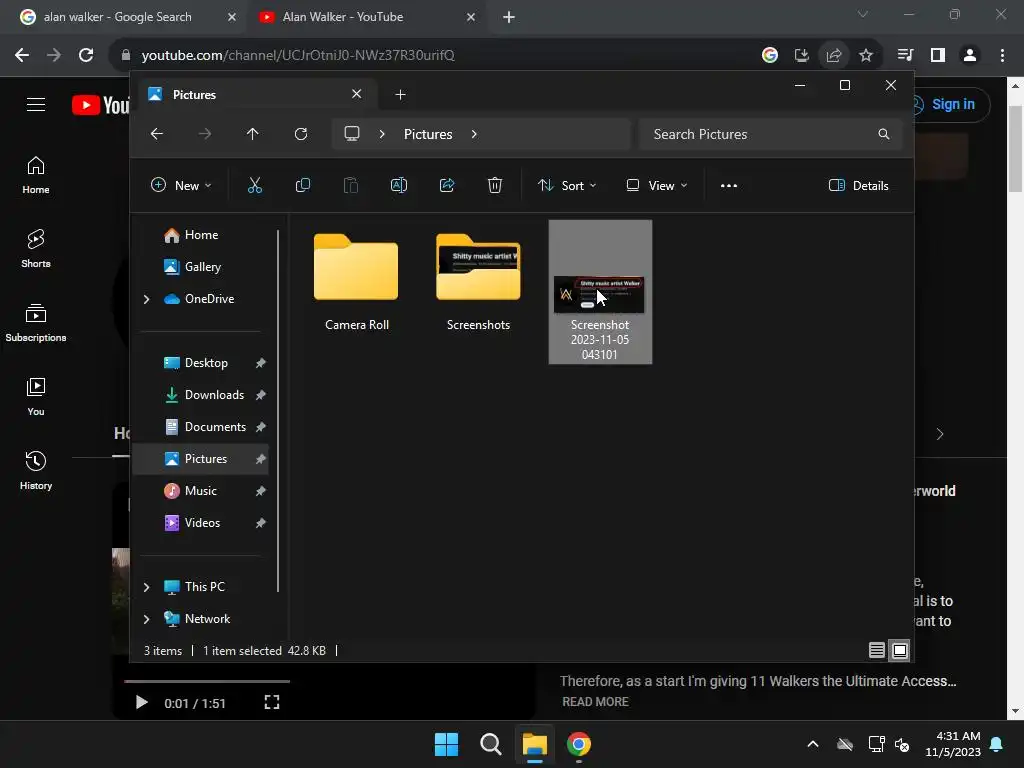
Task: Select Gallery in the navigation pane
Action: click(200, 267)
